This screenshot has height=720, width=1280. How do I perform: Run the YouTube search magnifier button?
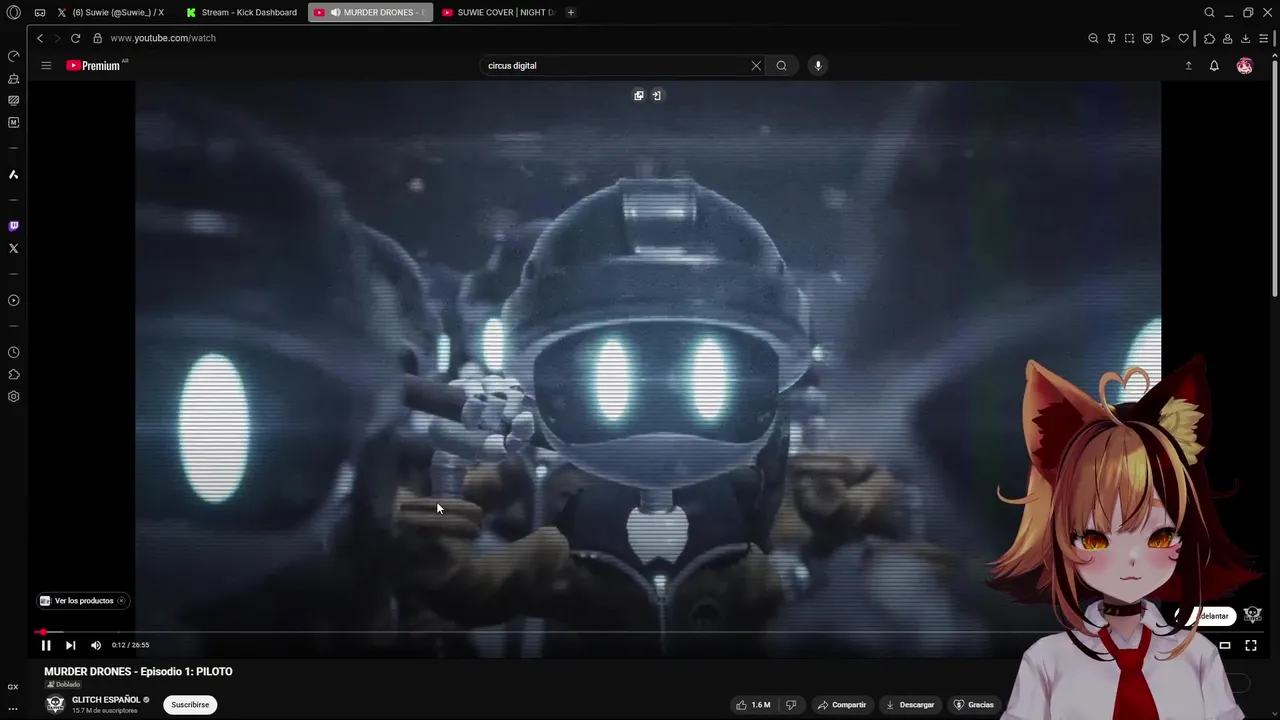pos(781,66)
